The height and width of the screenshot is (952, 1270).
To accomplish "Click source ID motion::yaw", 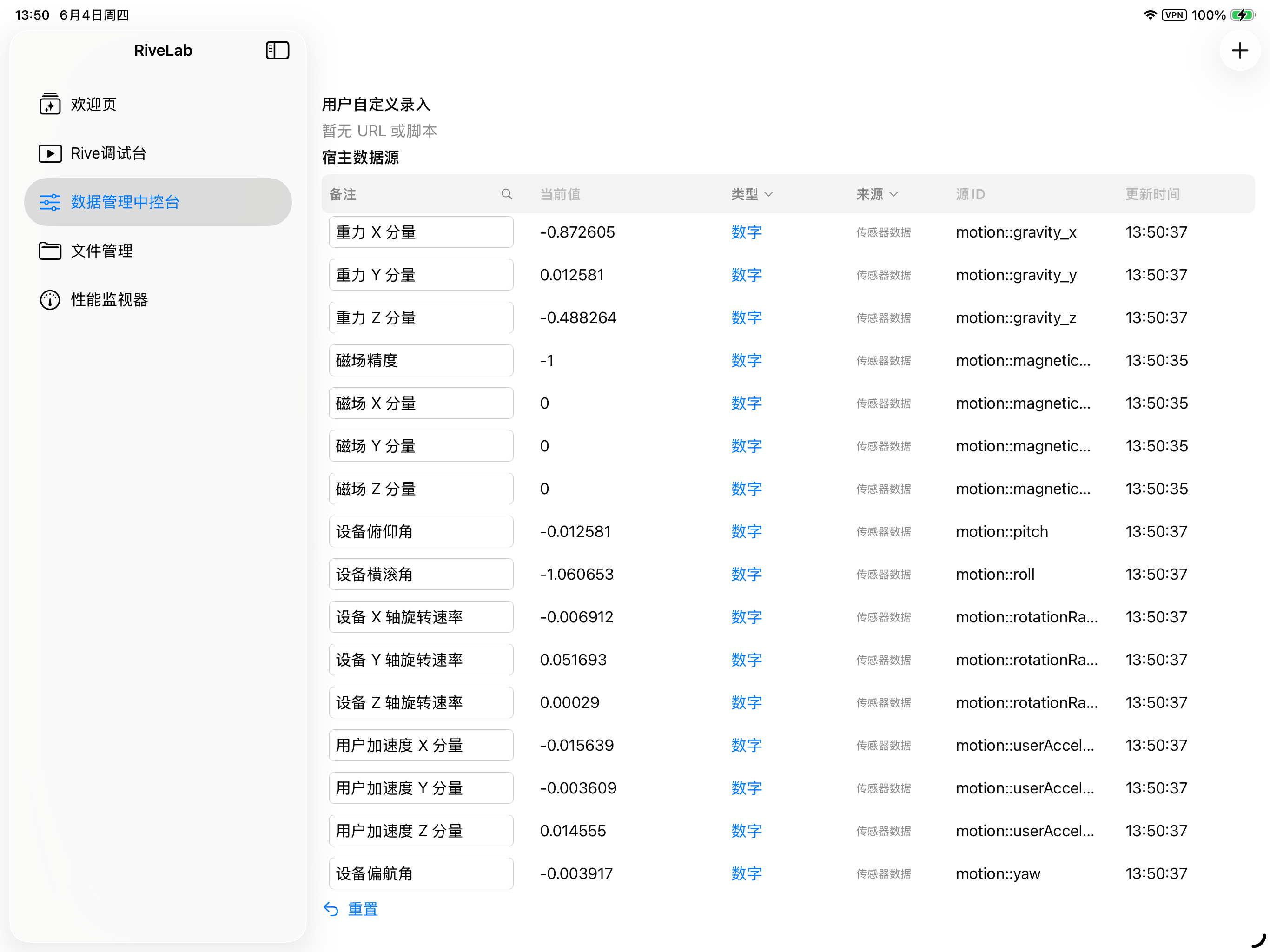I will 998,874.
